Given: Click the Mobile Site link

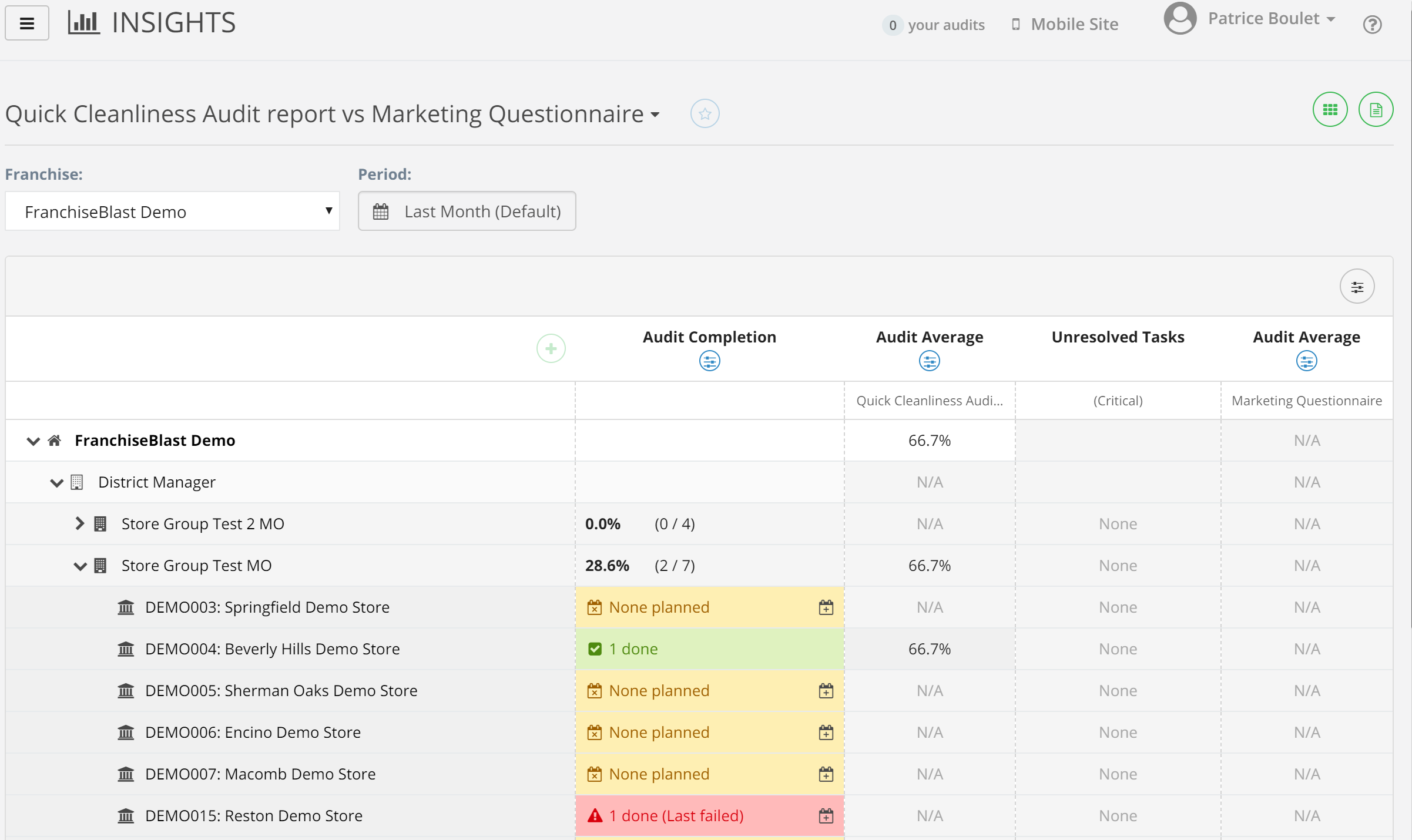Looking at the screenshot, I should (x=1074, y=25).
